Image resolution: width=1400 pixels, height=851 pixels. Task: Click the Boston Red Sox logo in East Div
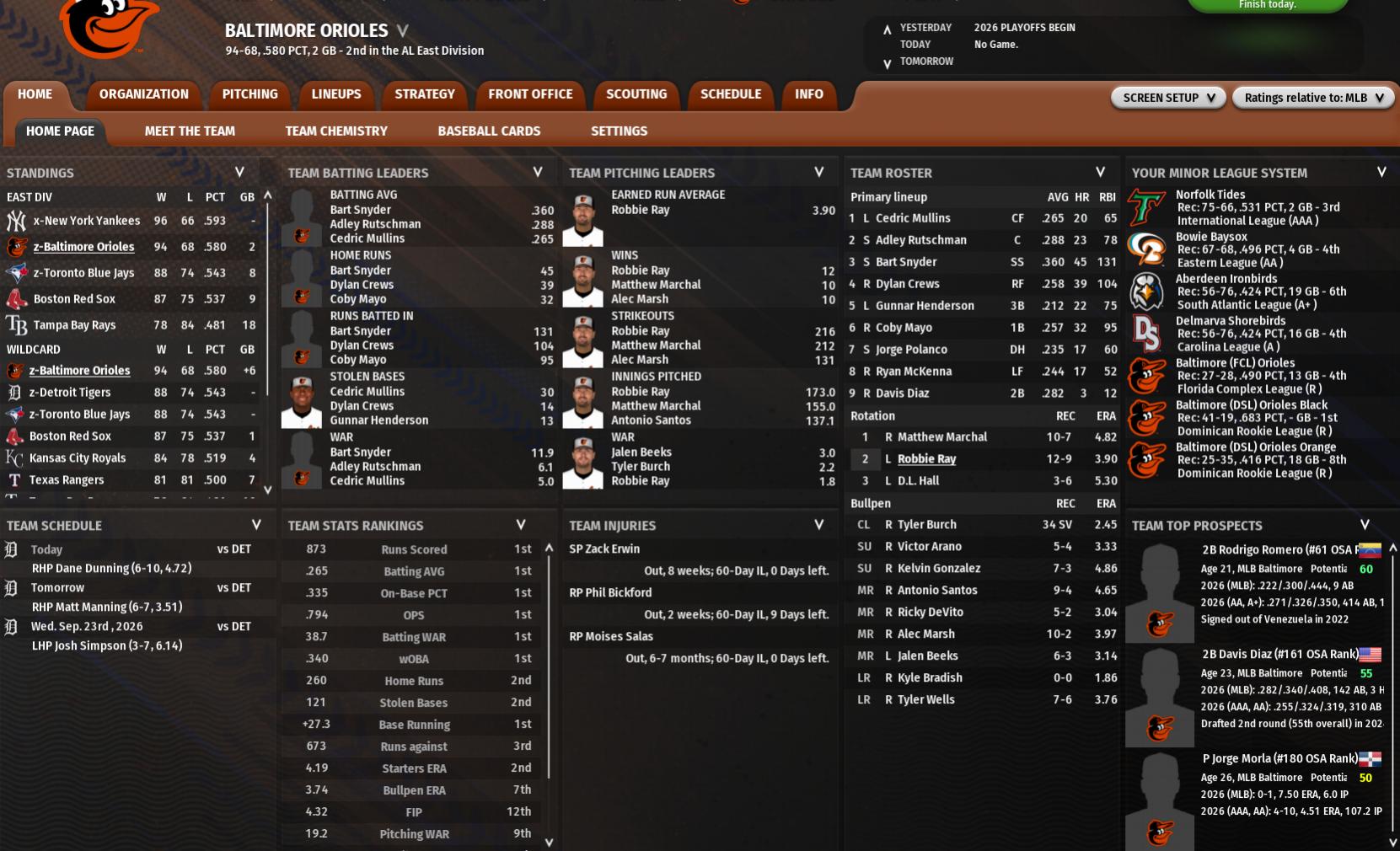16,299
